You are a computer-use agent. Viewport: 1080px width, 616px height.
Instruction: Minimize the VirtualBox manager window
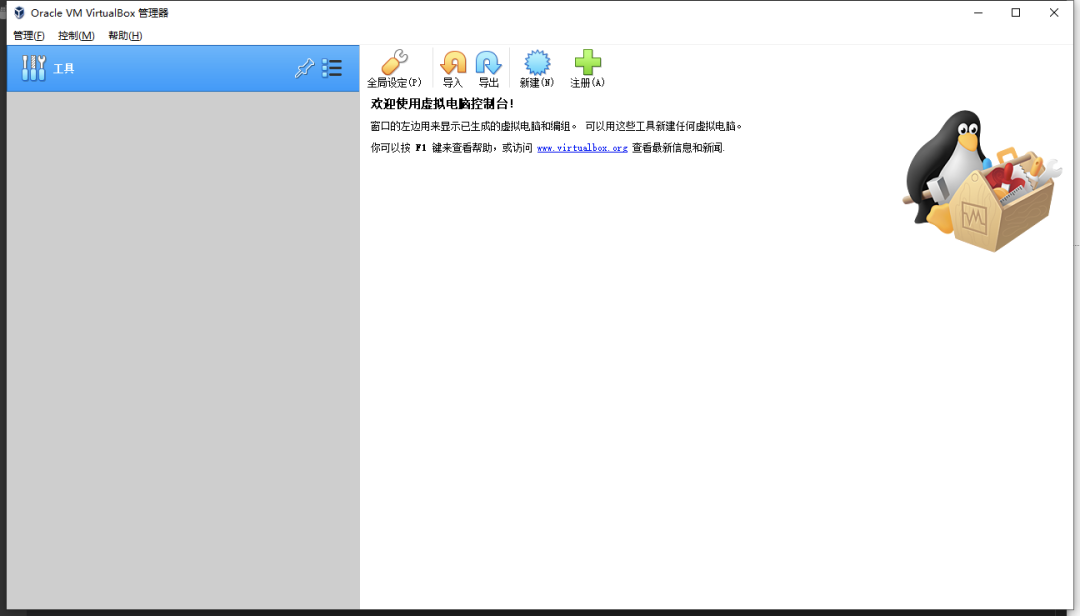[x=978, y=12]
